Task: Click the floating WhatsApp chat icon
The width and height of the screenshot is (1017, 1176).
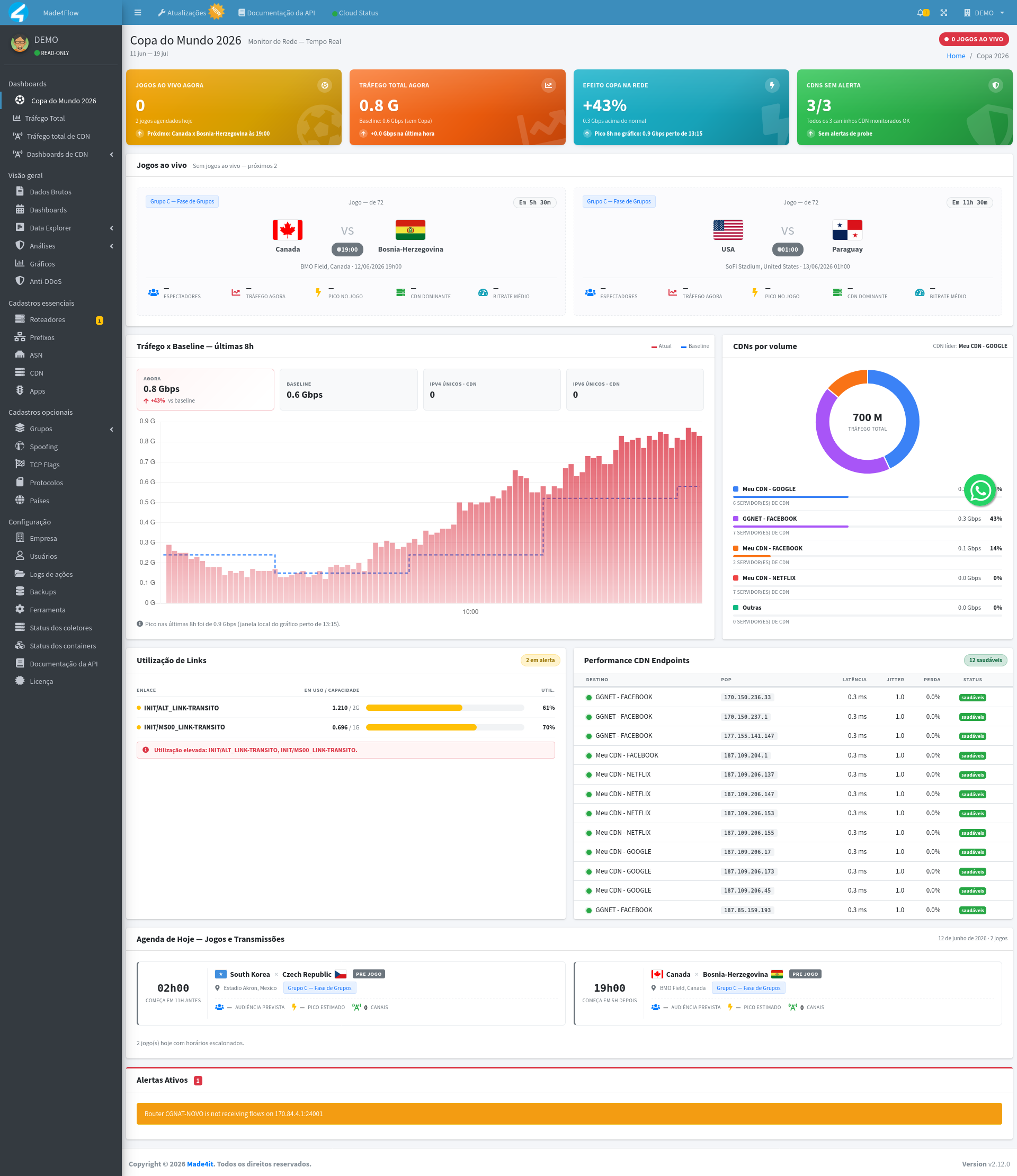Action: tap(980, 491)
